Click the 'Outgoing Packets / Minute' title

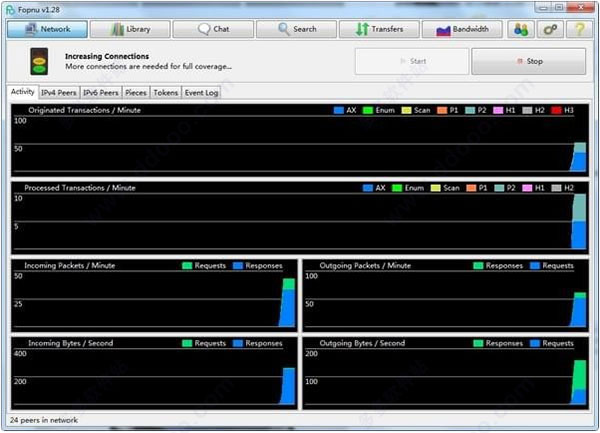click(365, 266)
